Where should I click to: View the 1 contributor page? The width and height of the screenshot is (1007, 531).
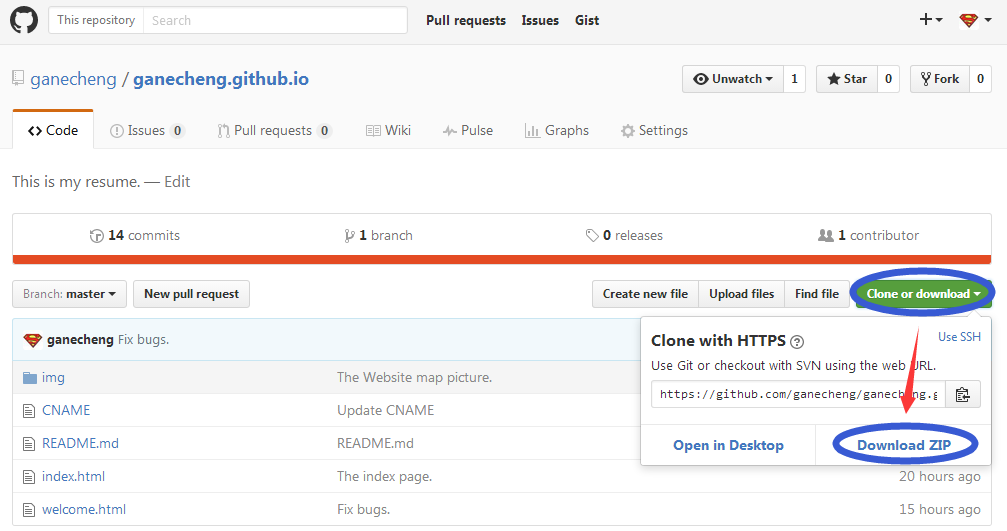[868, 236]
